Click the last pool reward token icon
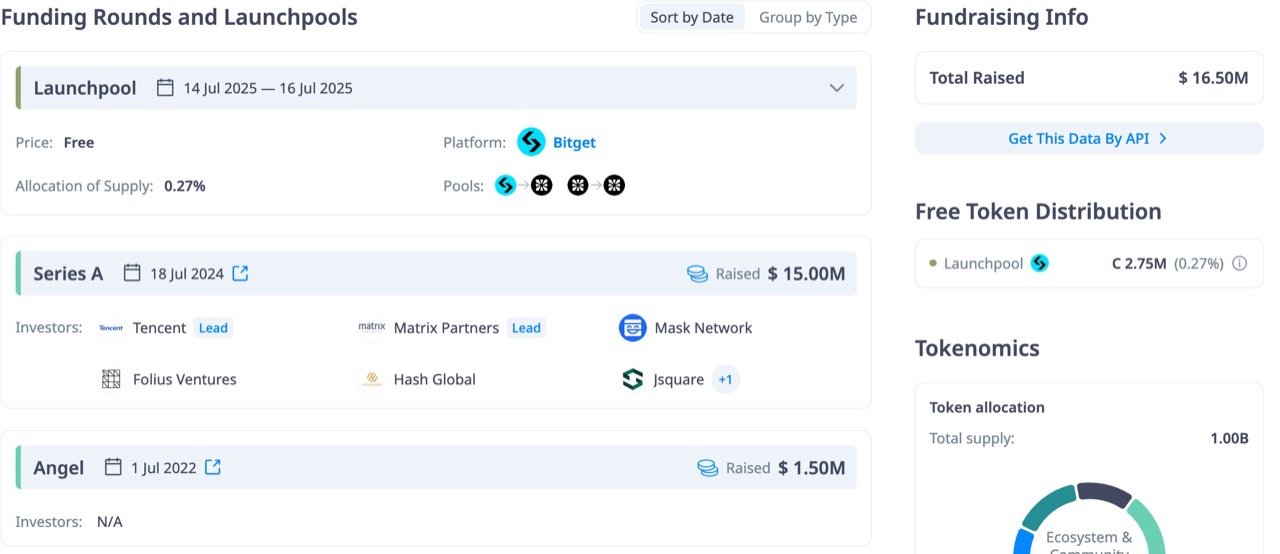 614,185
